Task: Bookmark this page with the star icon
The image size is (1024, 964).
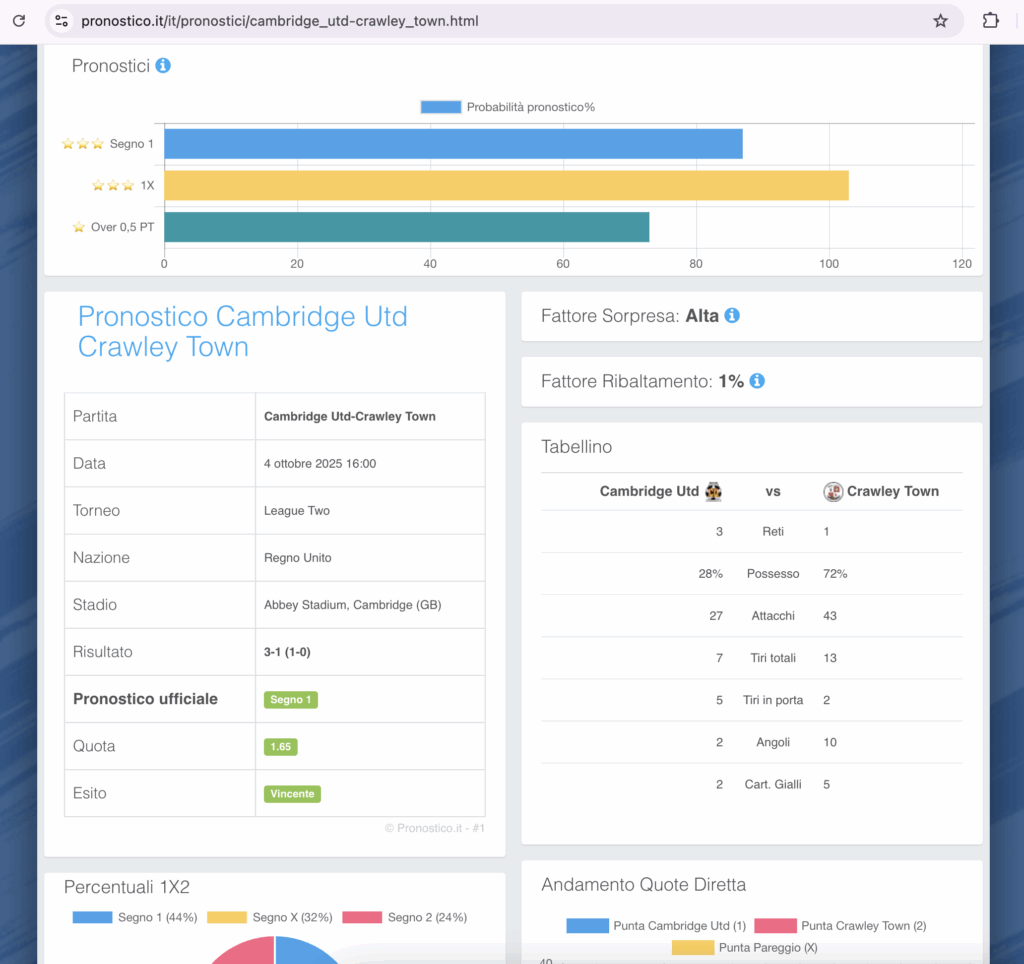Action: (940, 20)
